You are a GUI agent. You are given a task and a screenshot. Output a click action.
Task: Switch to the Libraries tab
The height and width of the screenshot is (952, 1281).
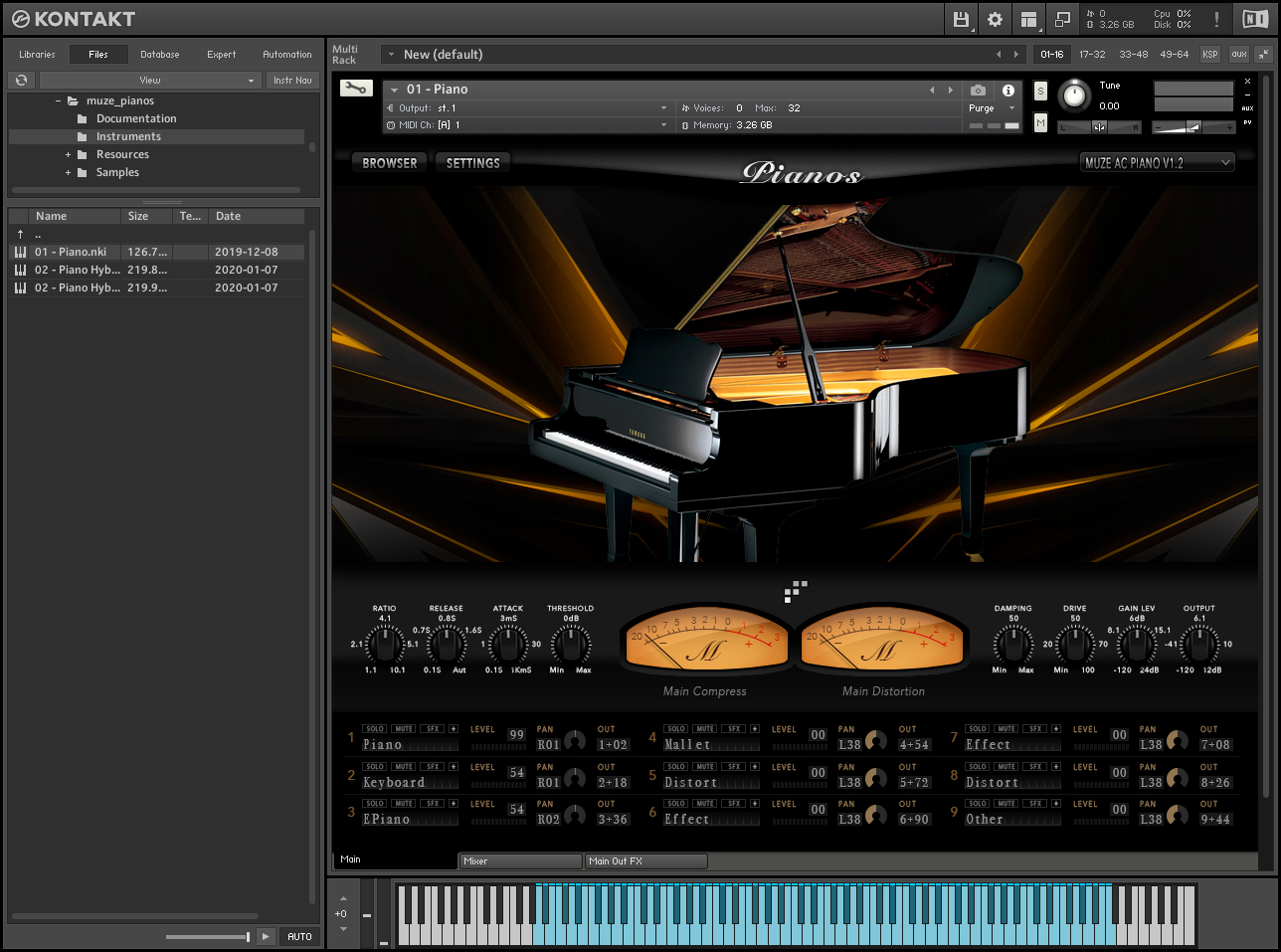(x=37, y=55)
